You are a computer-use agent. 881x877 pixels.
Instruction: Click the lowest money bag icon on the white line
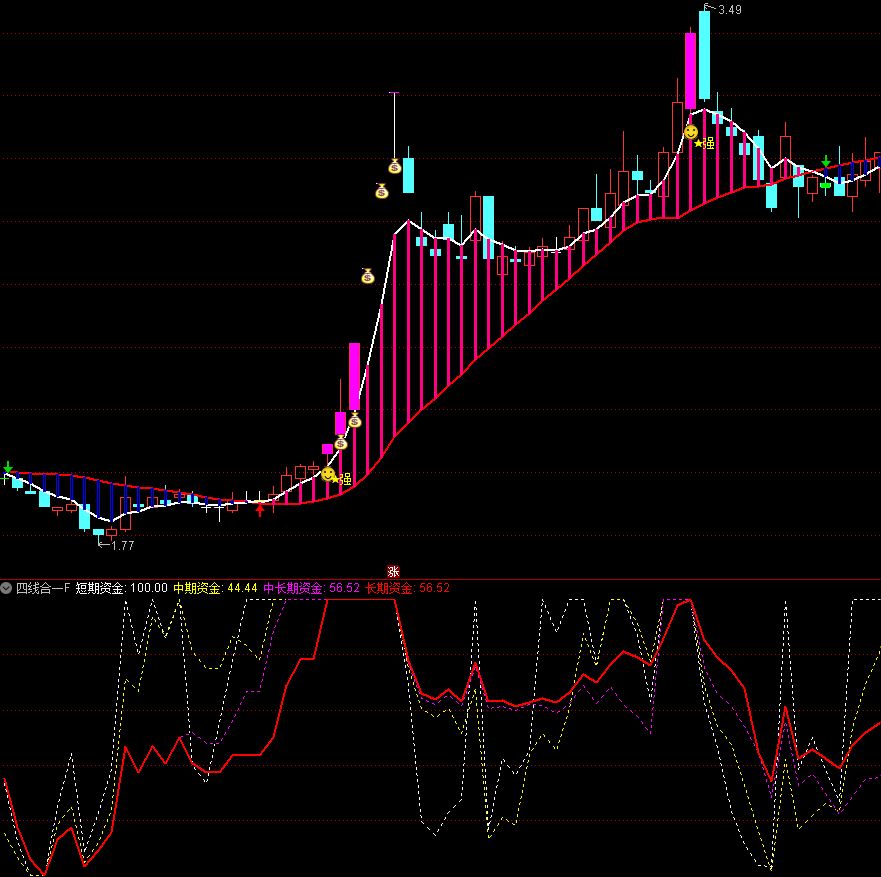tap(341, 442)
